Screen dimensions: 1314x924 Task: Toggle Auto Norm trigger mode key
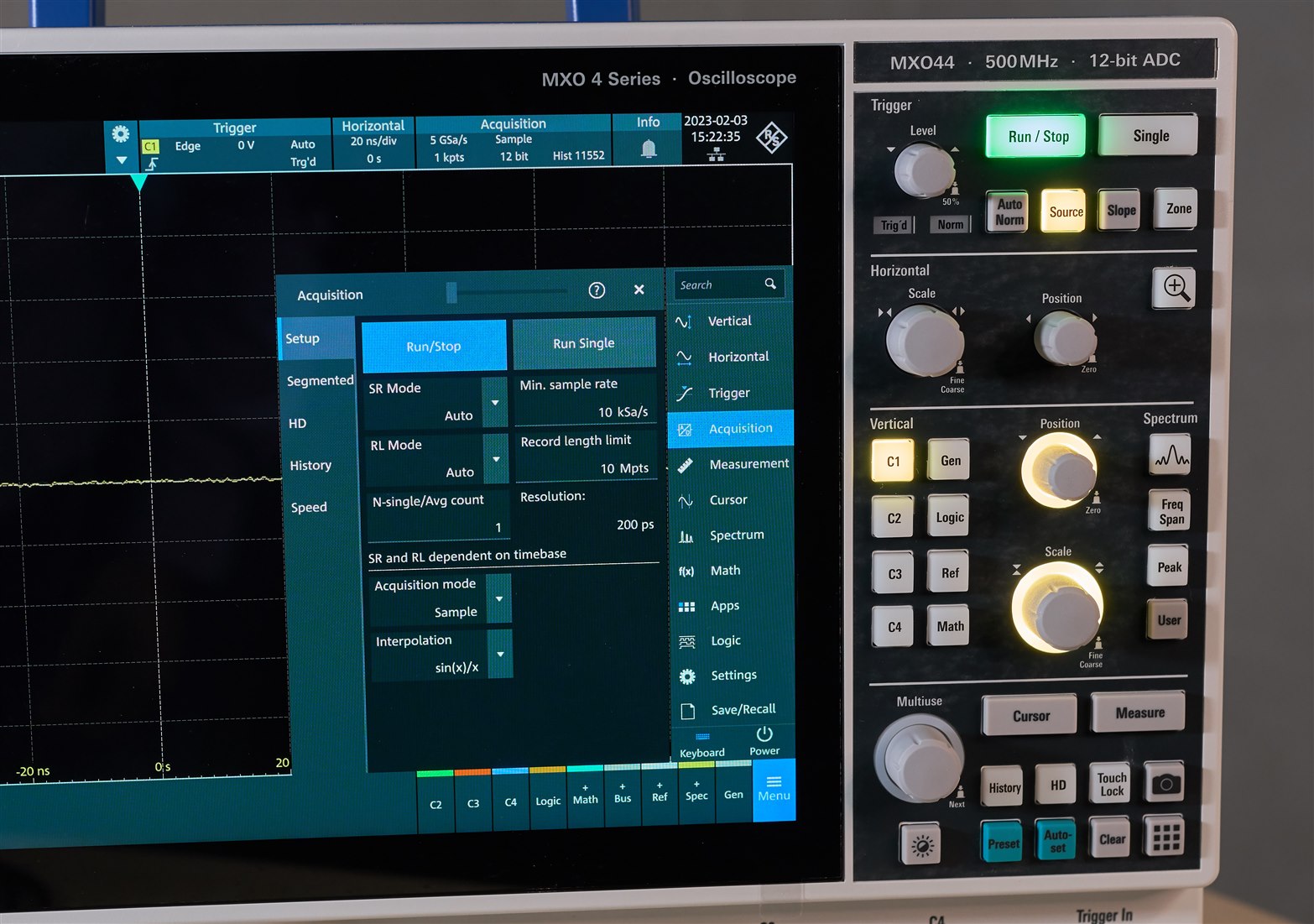pyautogui.click(x=1009, y=212)
